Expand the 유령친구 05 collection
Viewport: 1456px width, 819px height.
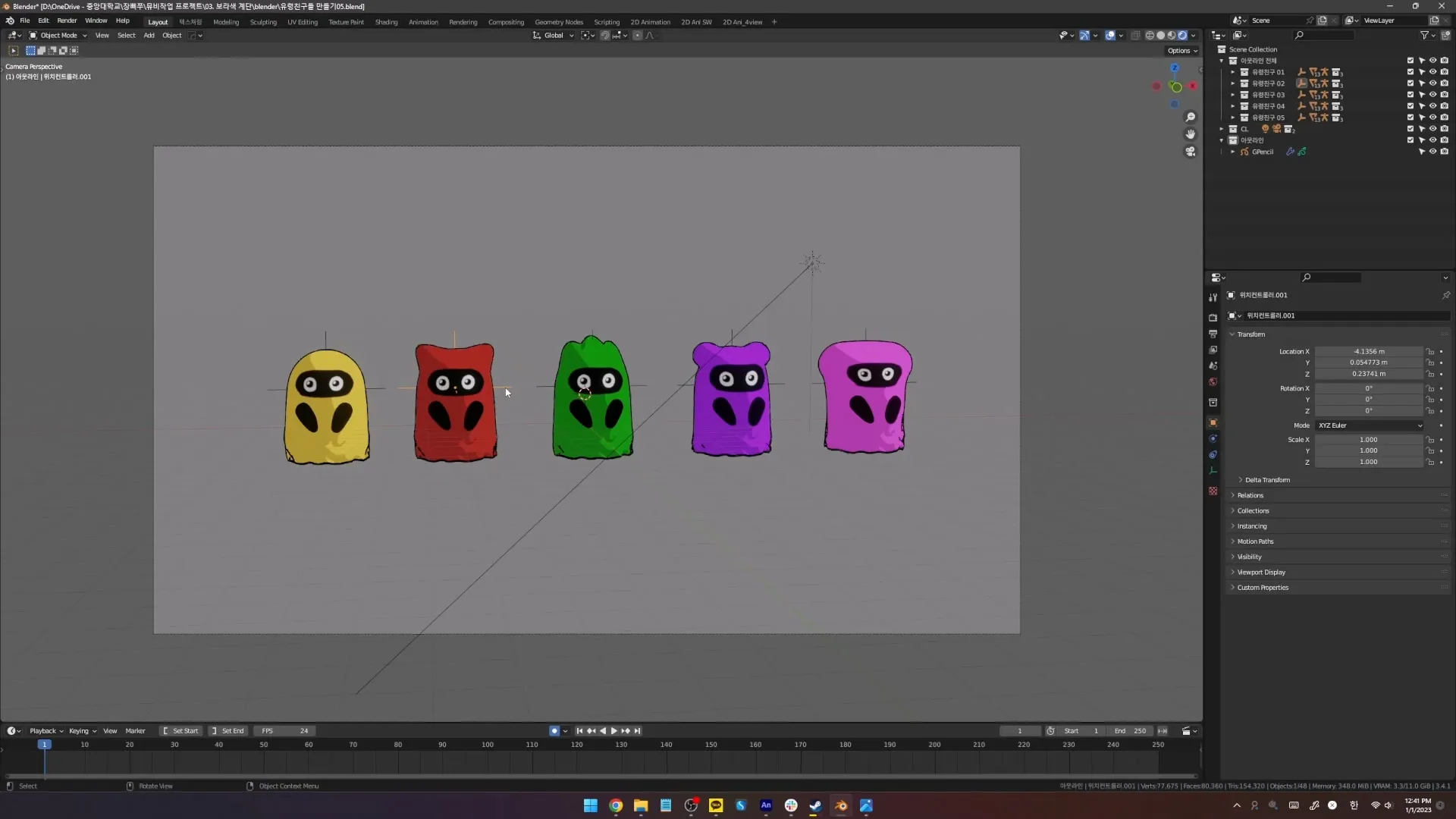pos(1233,118)
